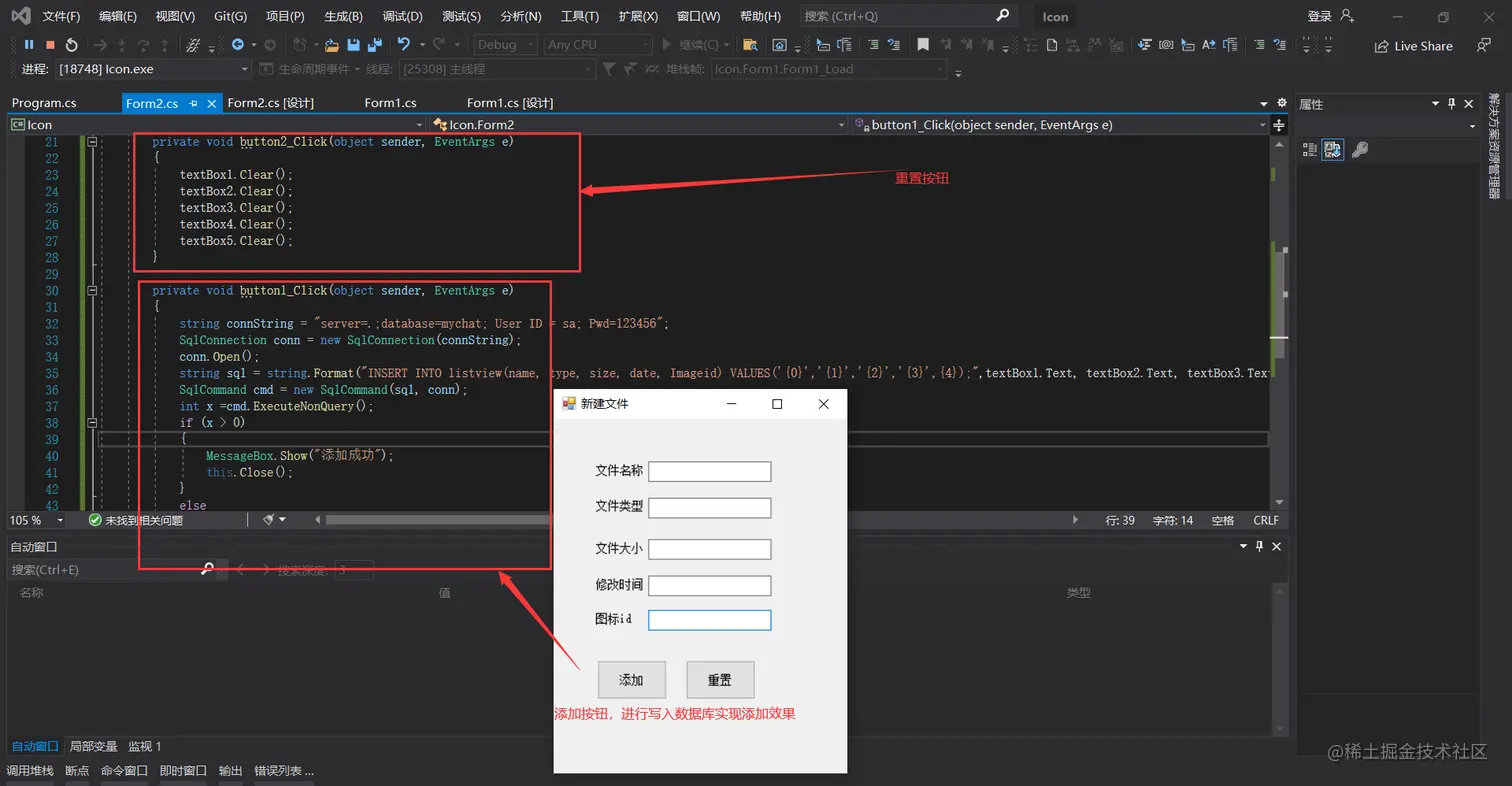Click the 重置 button in the 新建文件 window
Screen dimensions: 1512x786
pos(720,680)
